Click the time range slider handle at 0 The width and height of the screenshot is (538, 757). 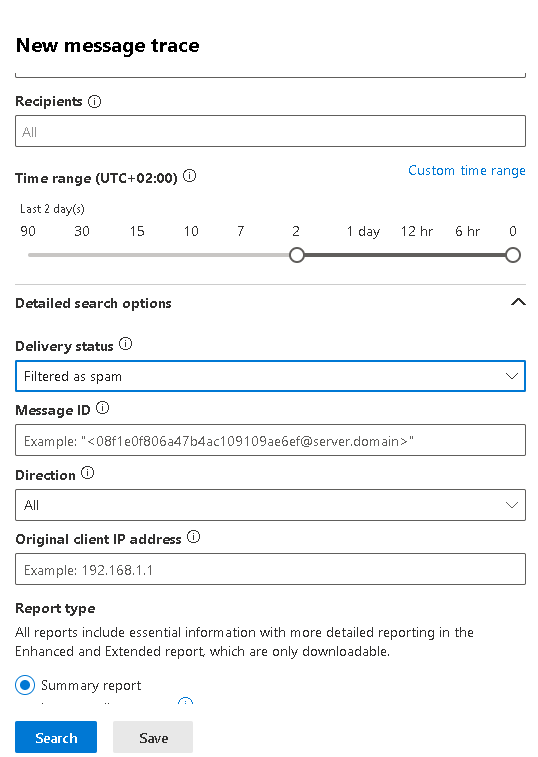click(513, 255)
